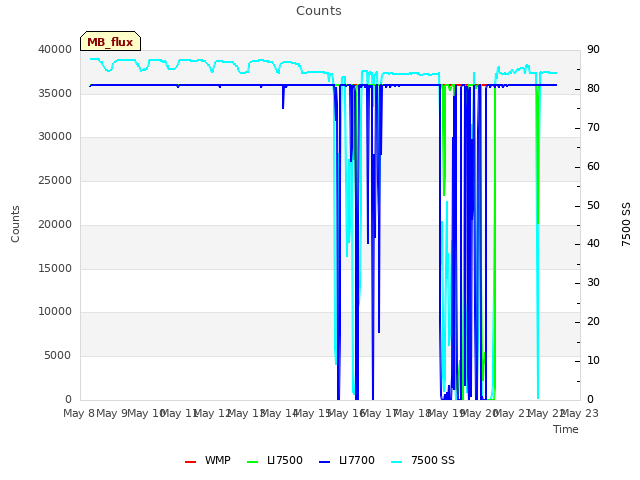Select the green LI7500 legend swatch
Viewport: 640px width, 480px height.
pyautogui.click(x=253, y=462)
